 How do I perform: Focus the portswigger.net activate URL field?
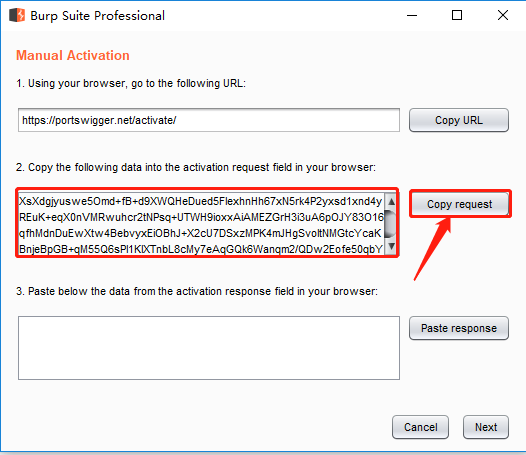pyautogui.click(x=209, y=120)
